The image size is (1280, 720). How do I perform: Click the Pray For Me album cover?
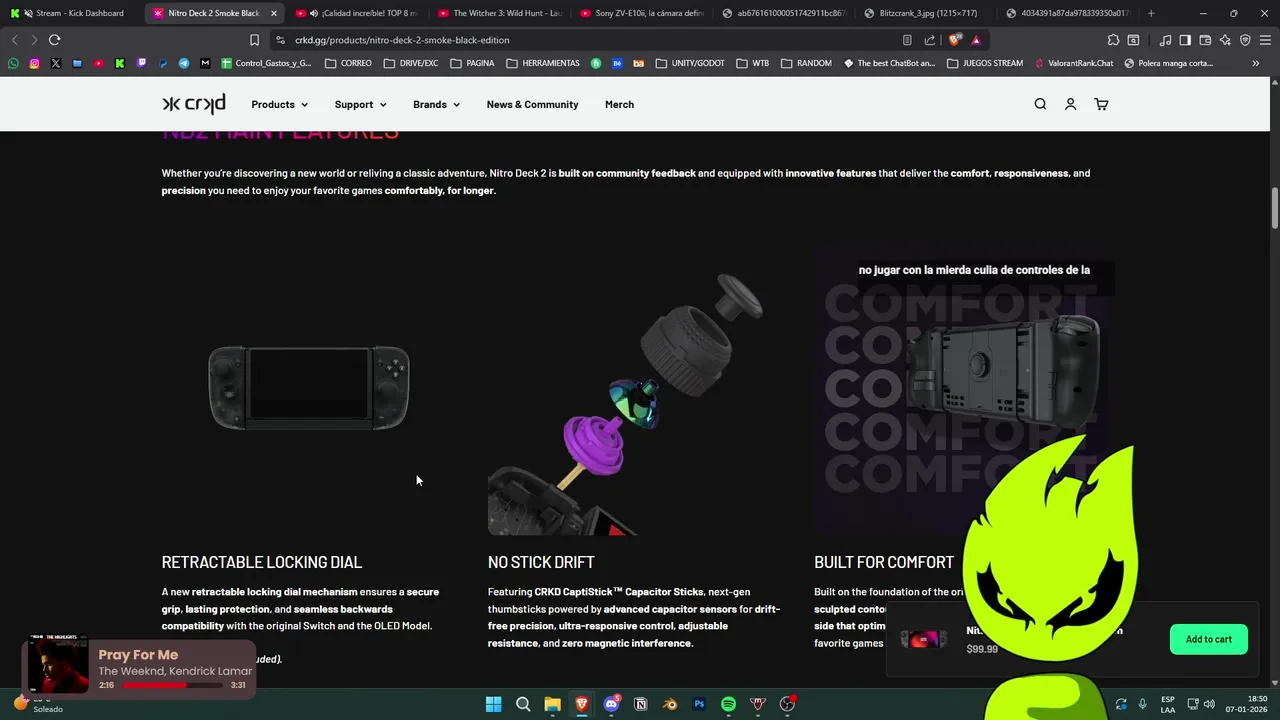(x=57, y=665)
